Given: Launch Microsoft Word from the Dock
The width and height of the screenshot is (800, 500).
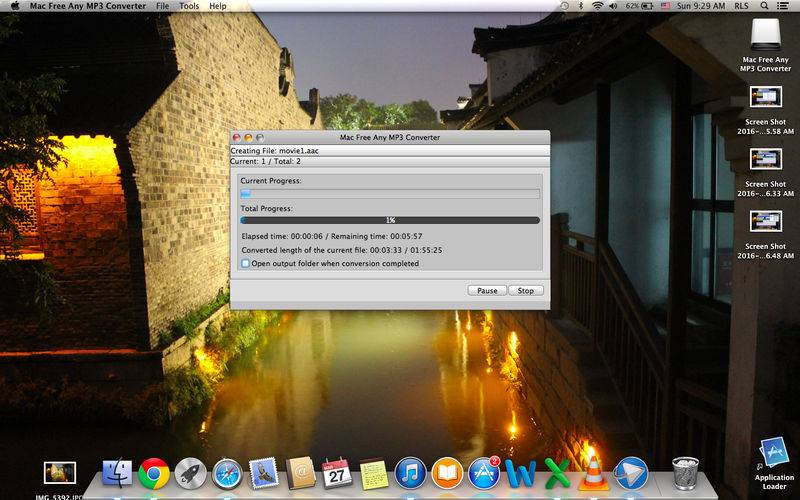Looking at the screenshot, I should coord(521,473).
